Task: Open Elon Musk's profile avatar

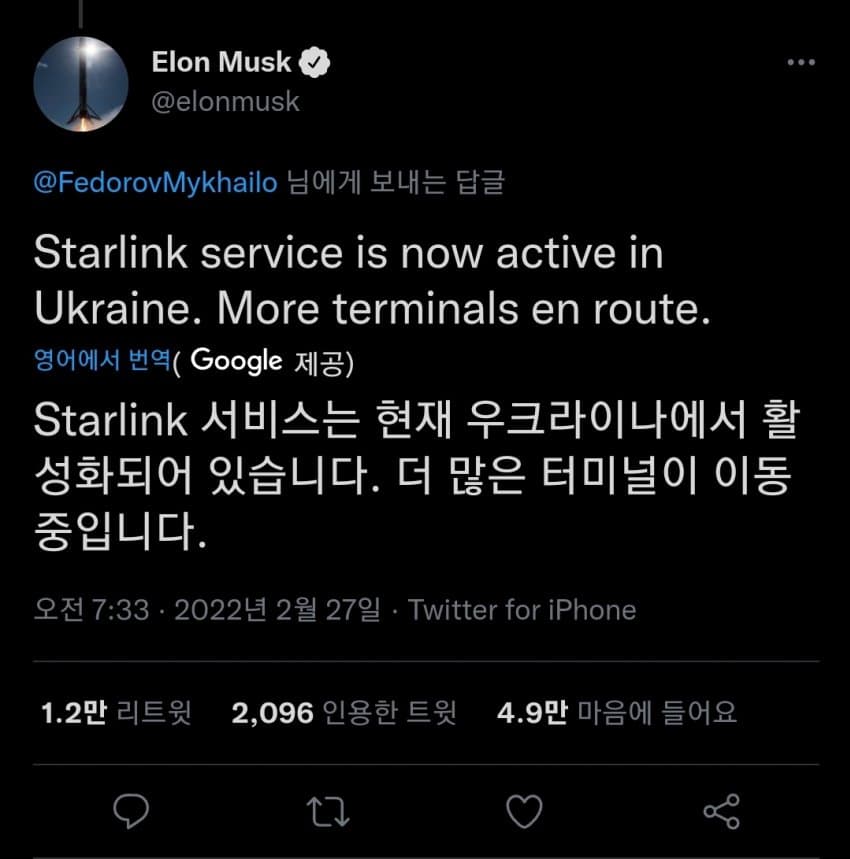Action: [x=81, y=84]
